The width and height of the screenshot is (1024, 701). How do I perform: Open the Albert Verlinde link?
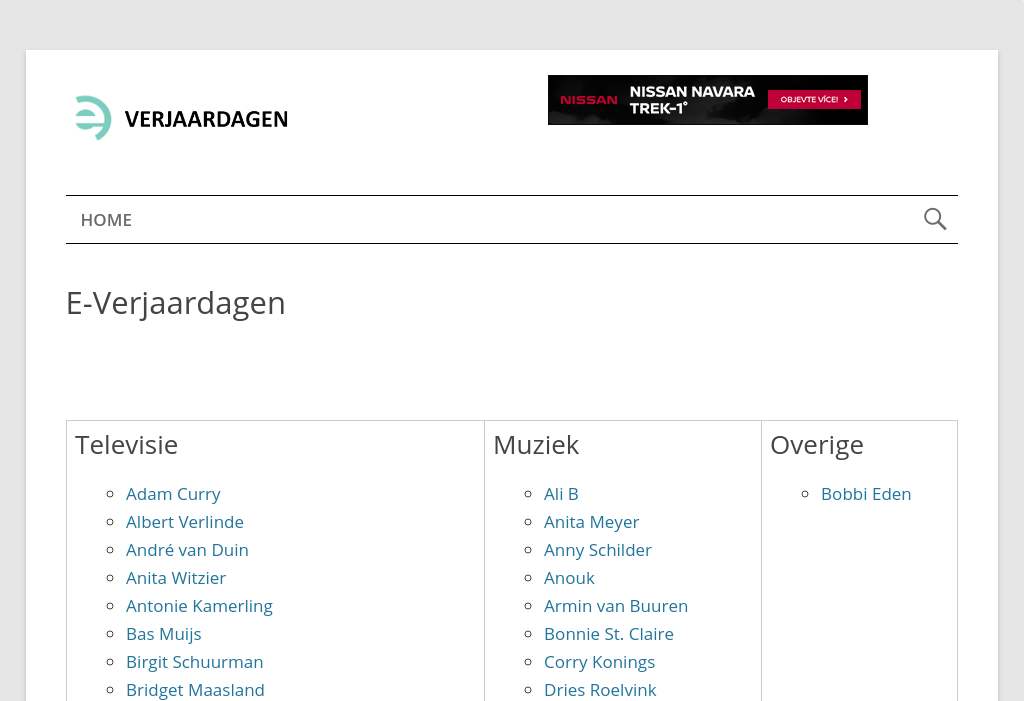coord(185,522)
